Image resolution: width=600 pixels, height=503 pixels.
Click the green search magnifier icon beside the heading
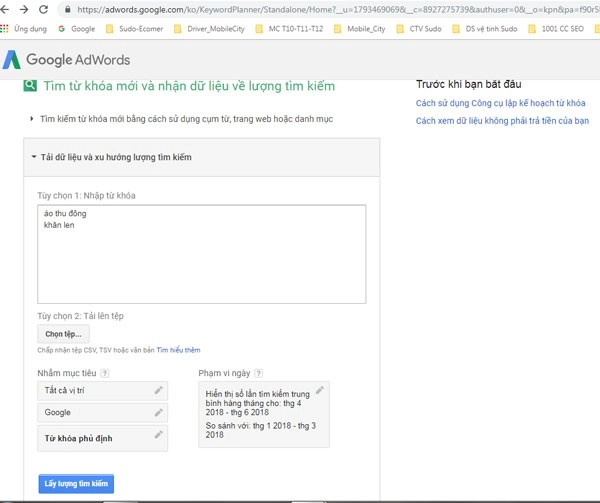pyautogui.click(x=30, y=85)
